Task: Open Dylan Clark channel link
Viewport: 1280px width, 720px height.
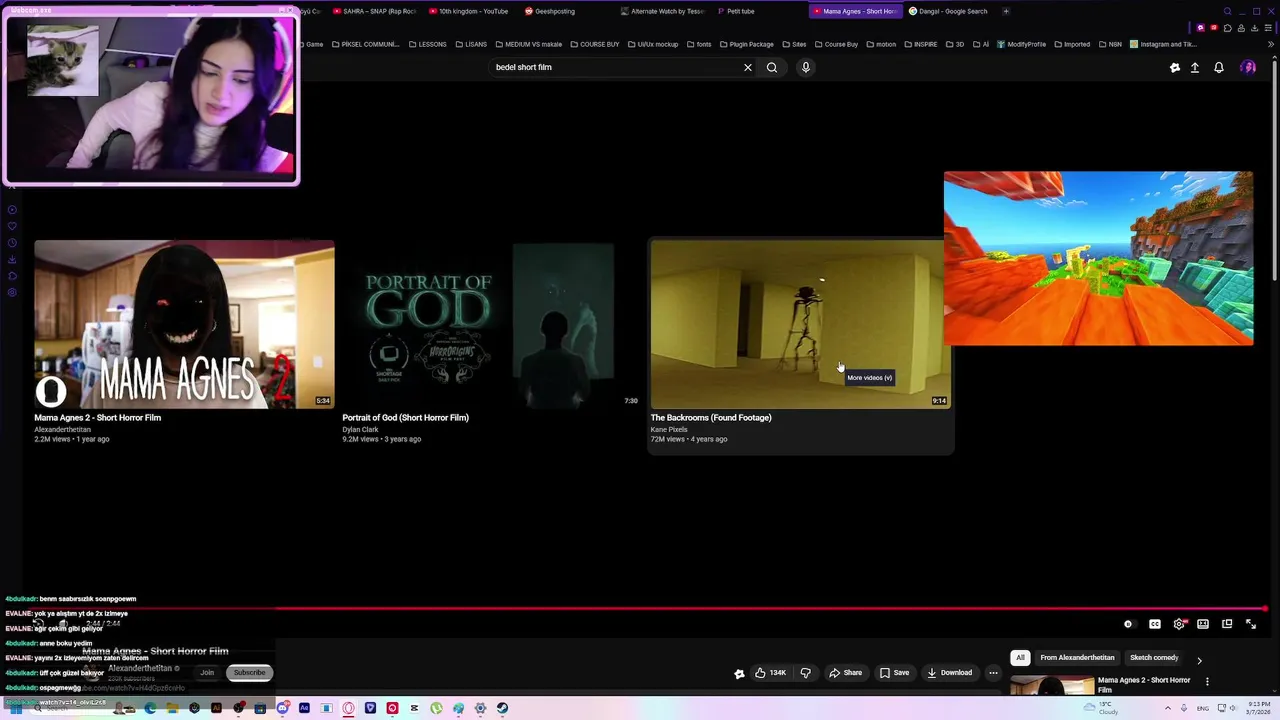Action: click(x=360, y=429)
